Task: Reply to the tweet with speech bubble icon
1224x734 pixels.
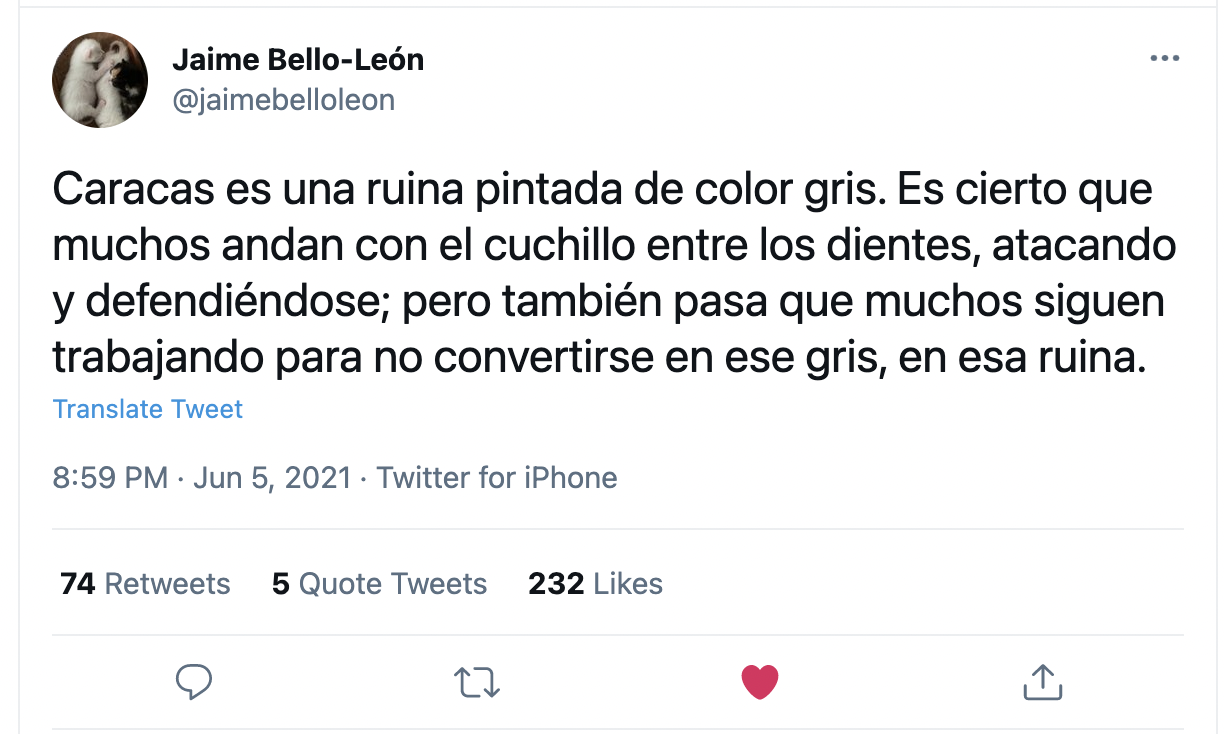Action: click(x=193, y=682)
